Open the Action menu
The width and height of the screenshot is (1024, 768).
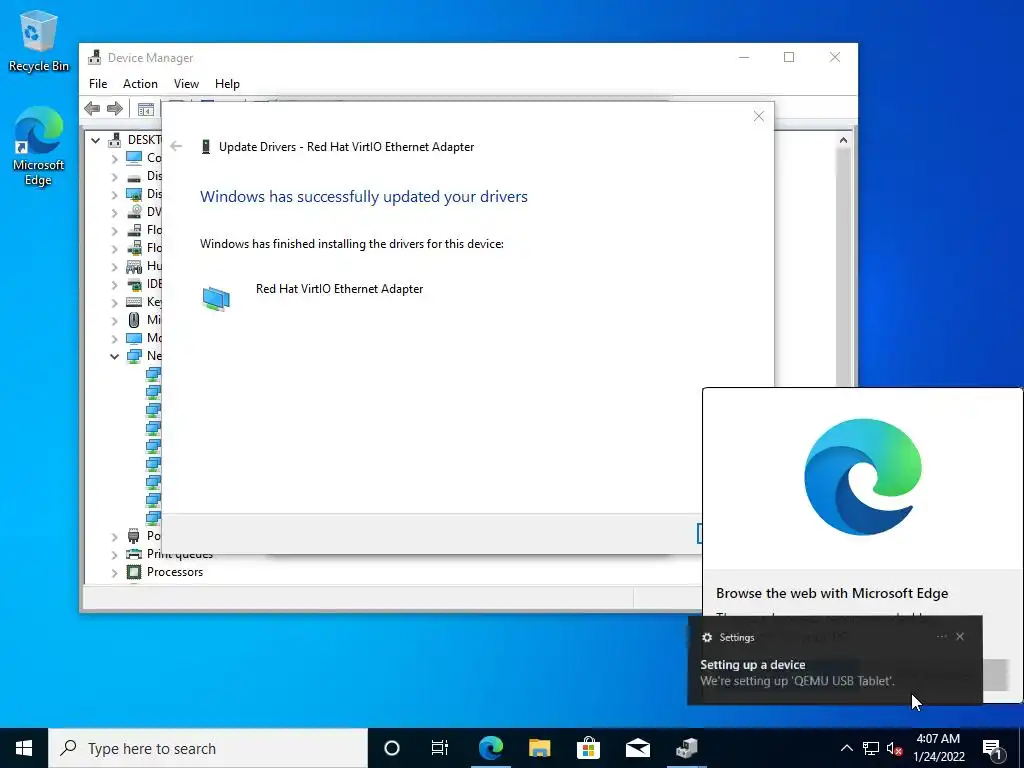(140, 84)
